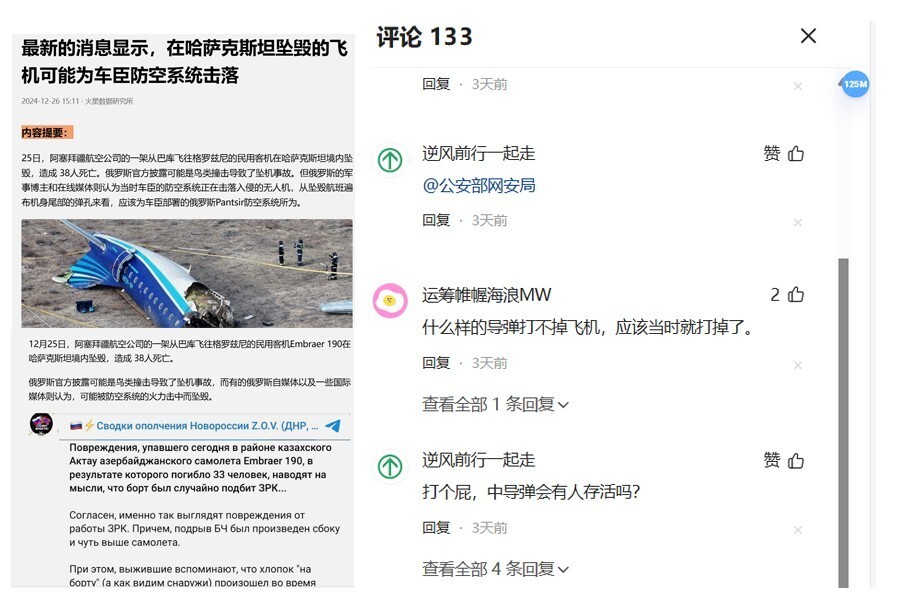900x616 pixels.
Task: Open 运筹帷幄海浪MW's egg avatar
Action: 390,300
